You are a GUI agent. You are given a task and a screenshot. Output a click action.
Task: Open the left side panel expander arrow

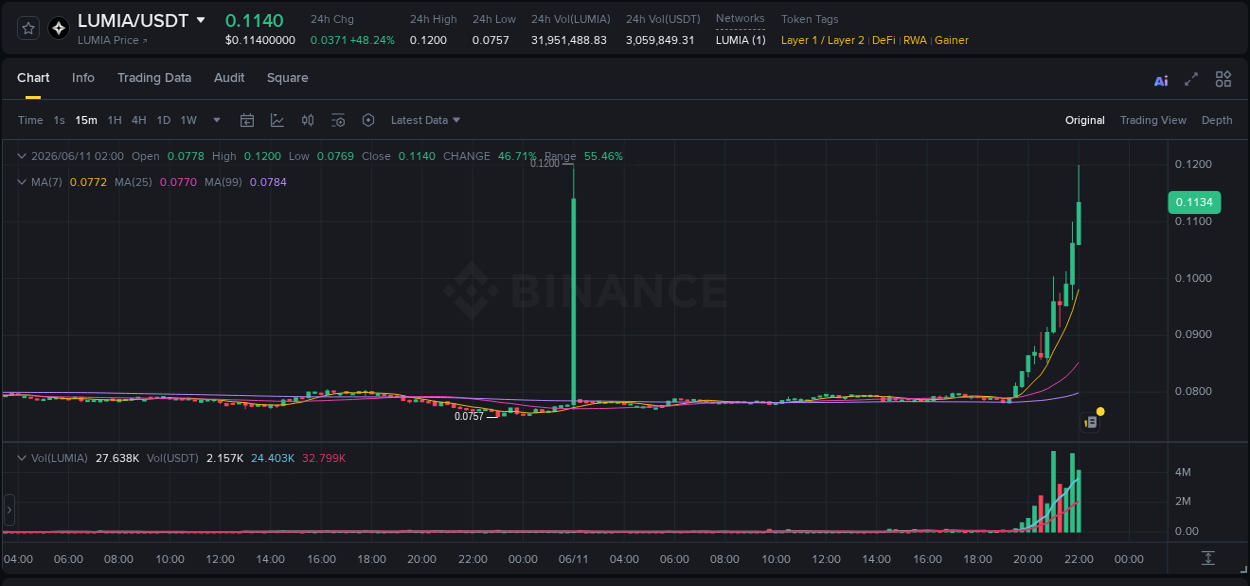(x=9, y=510)
